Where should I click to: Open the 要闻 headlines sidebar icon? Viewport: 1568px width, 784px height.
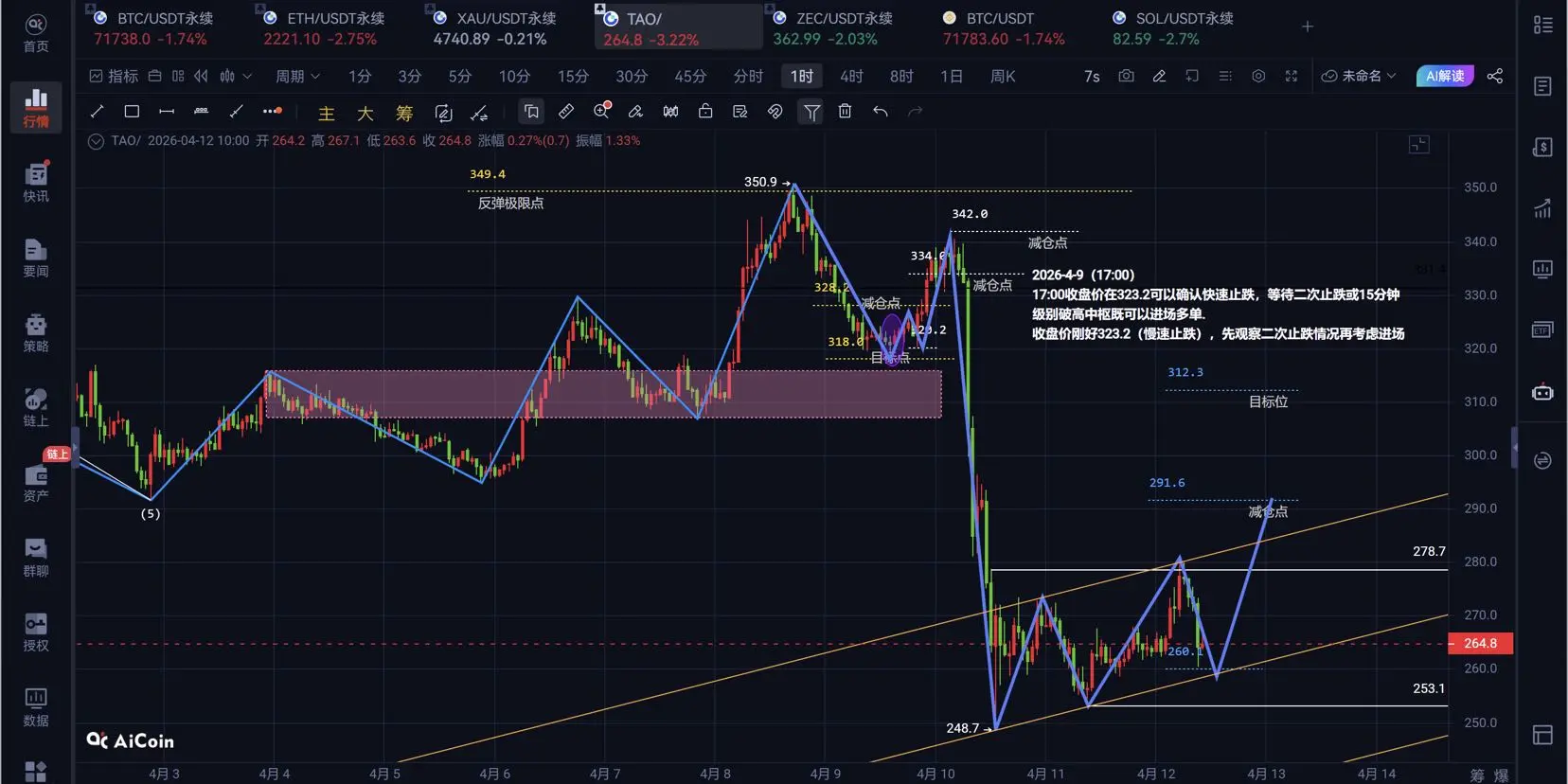[36, 258]
